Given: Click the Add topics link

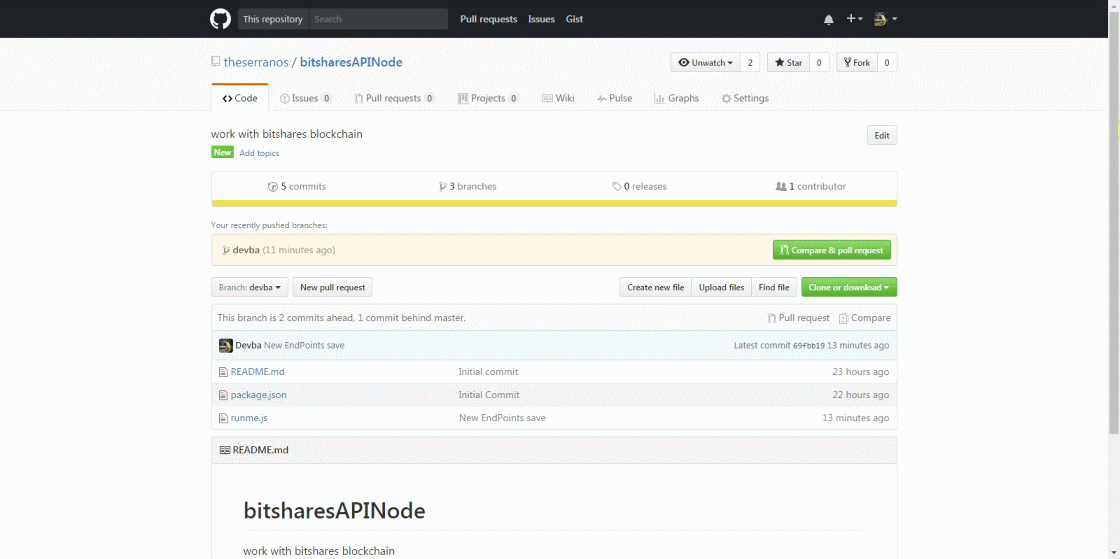Looking at the screenshot, I should click(259, 153).
